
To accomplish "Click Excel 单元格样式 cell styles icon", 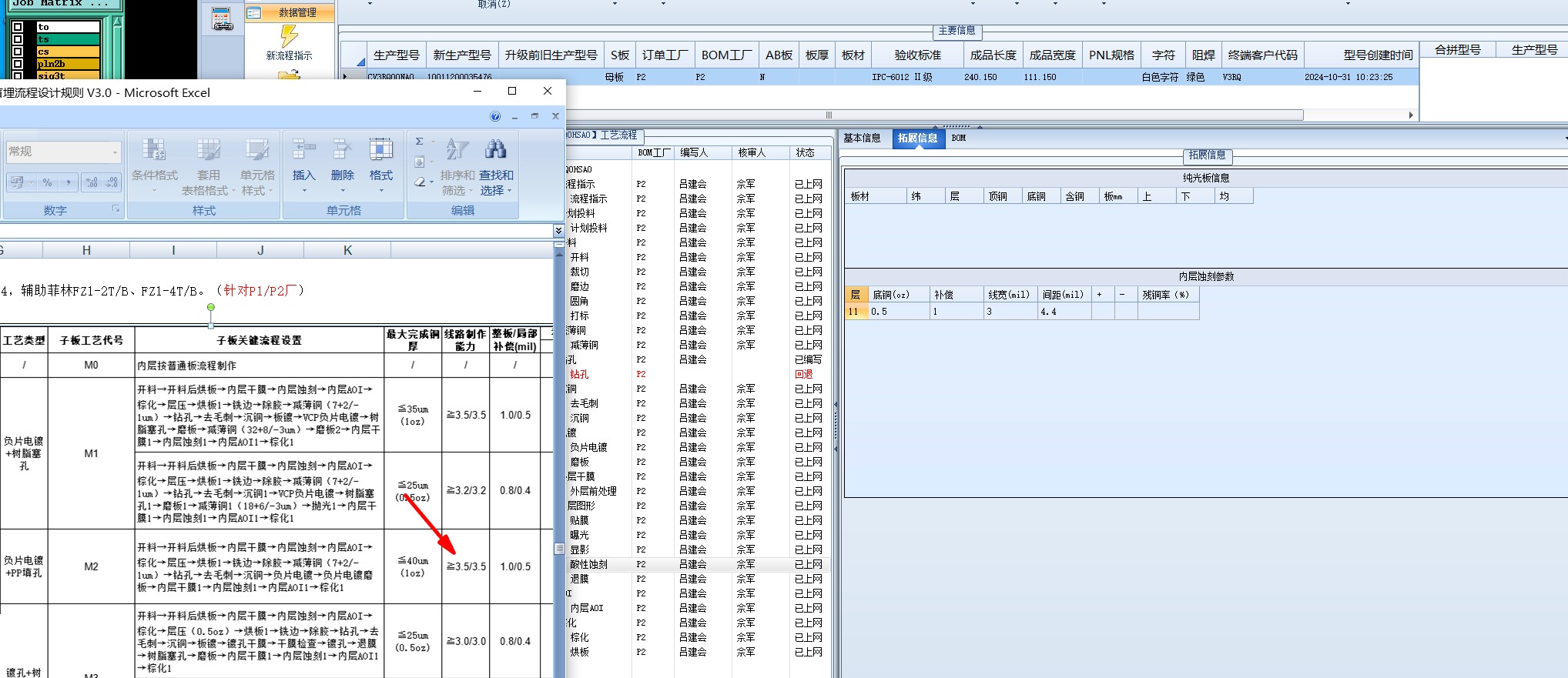I will click(257, 150).
